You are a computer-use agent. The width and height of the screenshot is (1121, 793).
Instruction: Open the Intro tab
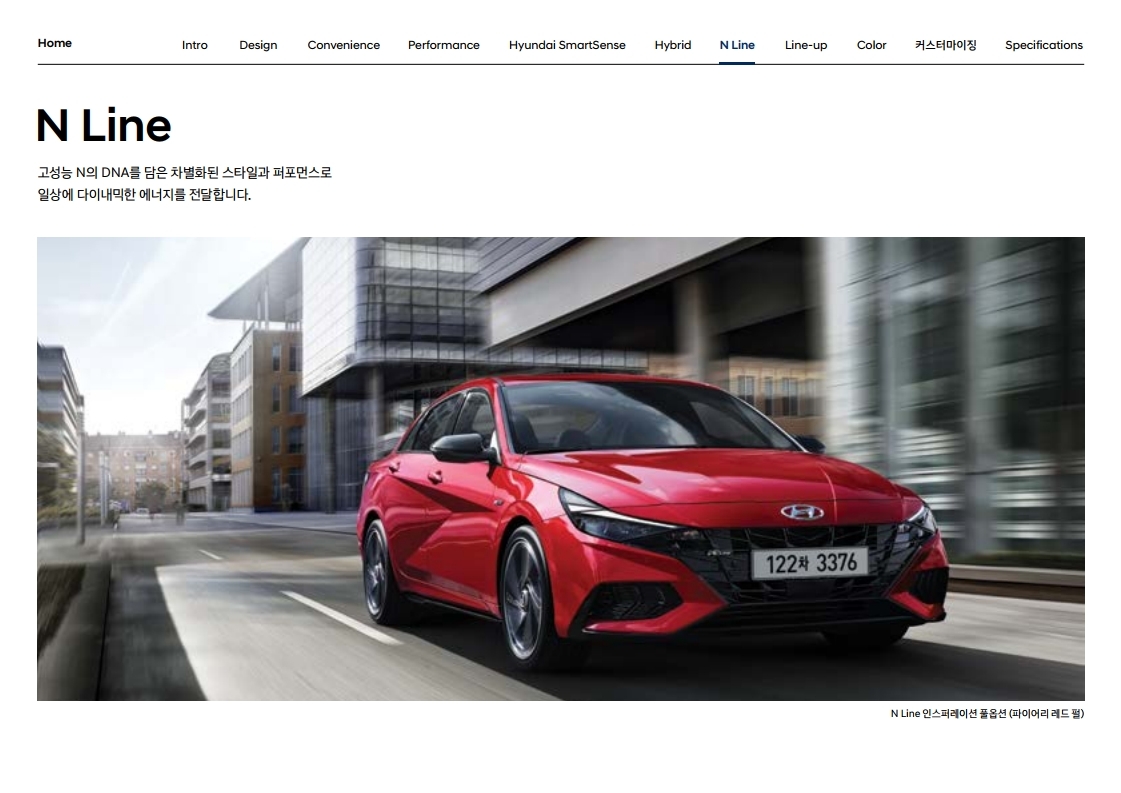[194, 45]
